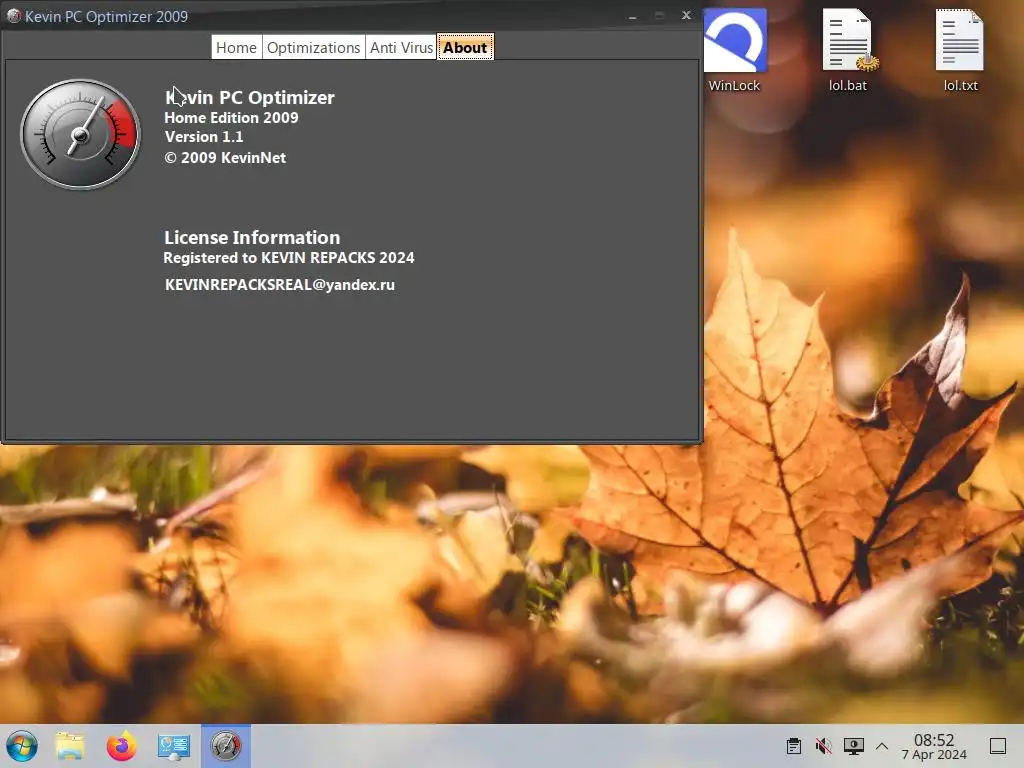Image resolution: width=1024 pixels, height=768 pixels.
Task: Click the KEVINREPACKSREAL@yandex.ru email text
Action: tap(280, 285)
